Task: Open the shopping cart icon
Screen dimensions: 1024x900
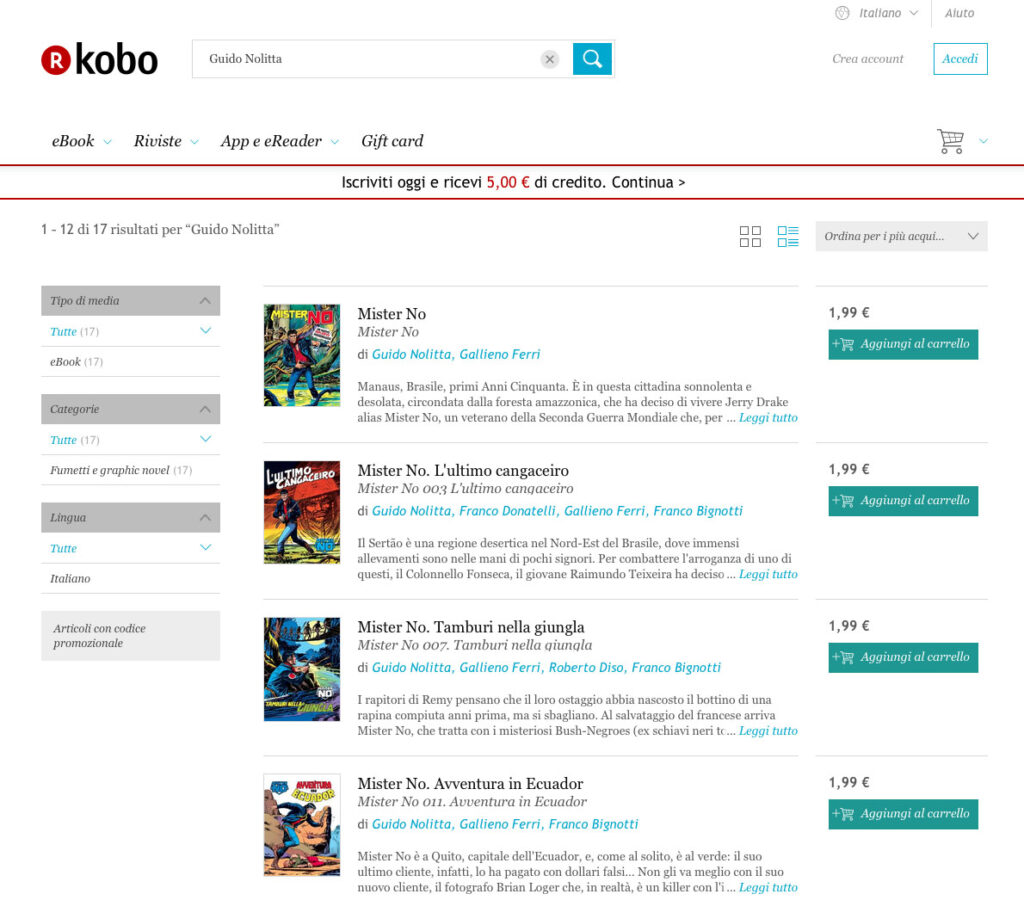Action: [950, 141]
